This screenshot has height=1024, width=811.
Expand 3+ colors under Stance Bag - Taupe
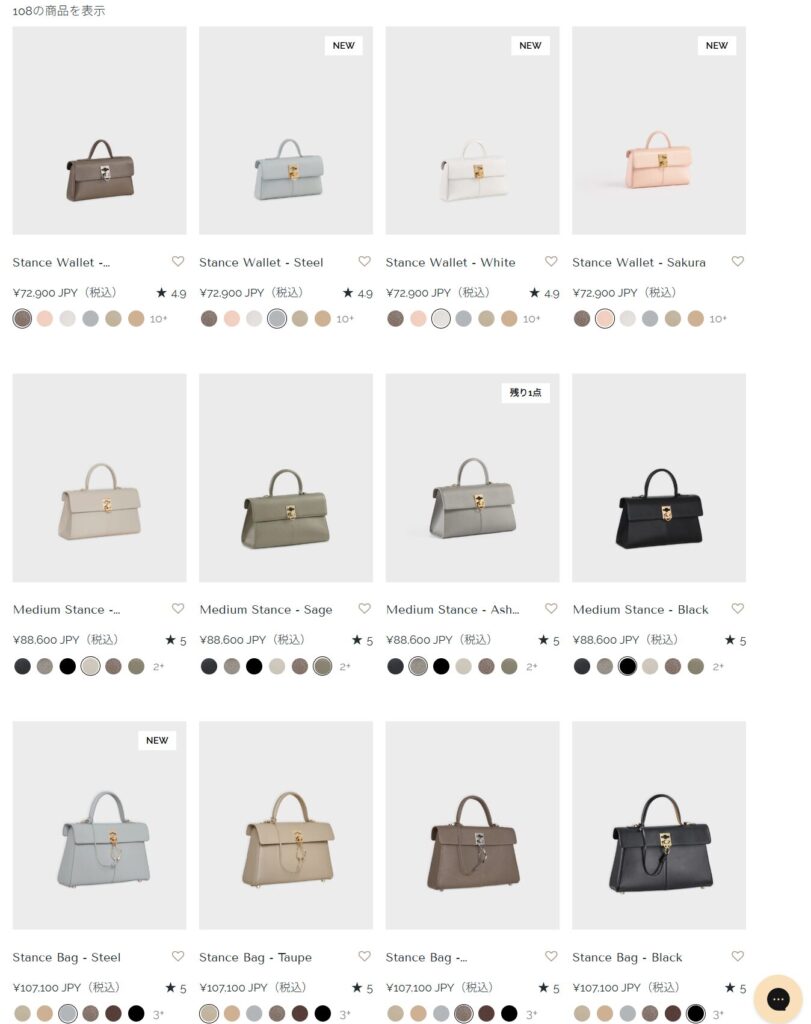pyautogui.click(x=345, y=1014)
